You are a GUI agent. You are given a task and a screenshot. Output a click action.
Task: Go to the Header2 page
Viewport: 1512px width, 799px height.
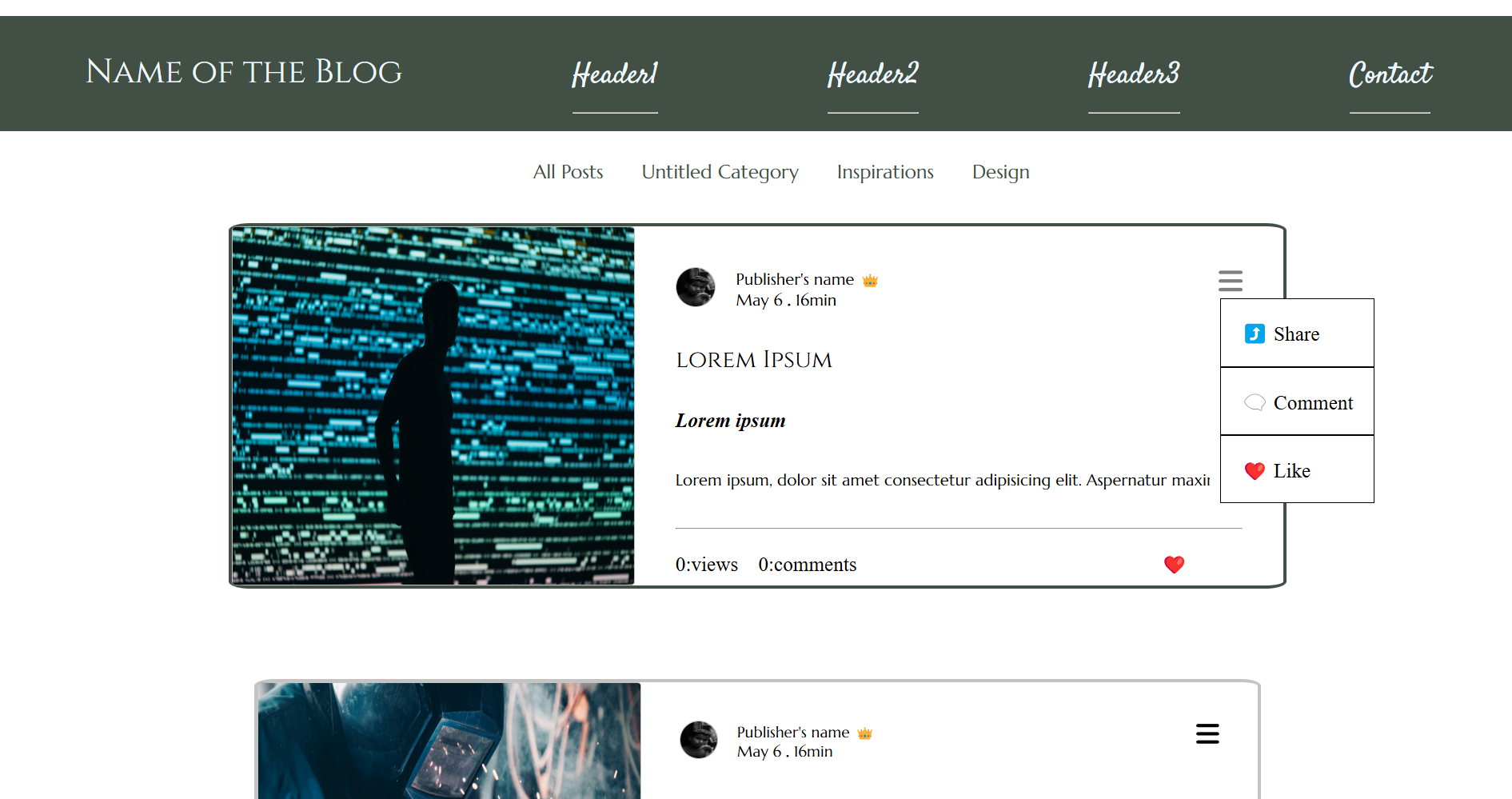[x=872, y=74]
